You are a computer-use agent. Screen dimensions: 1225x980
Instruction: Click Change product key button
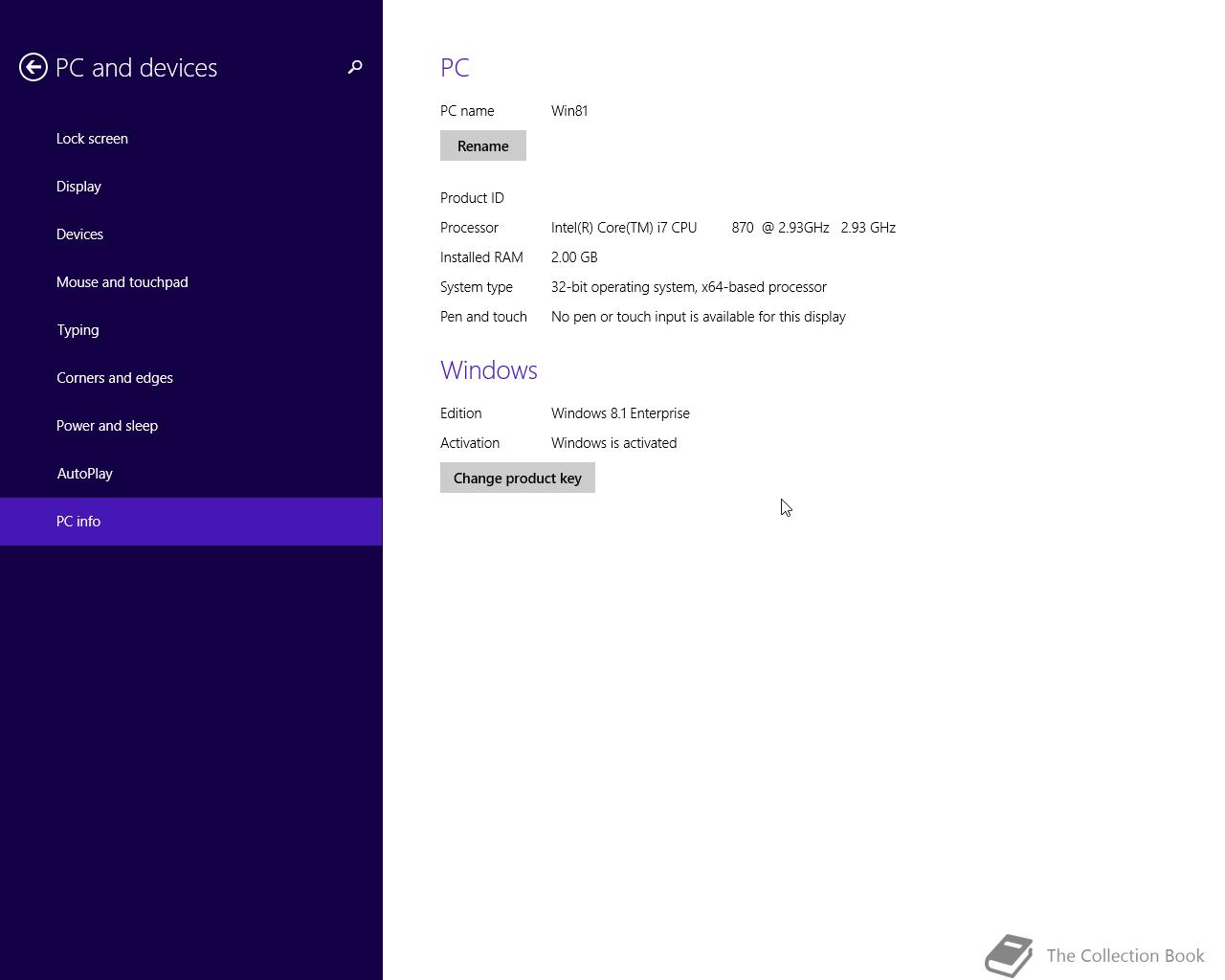point(518,478)
